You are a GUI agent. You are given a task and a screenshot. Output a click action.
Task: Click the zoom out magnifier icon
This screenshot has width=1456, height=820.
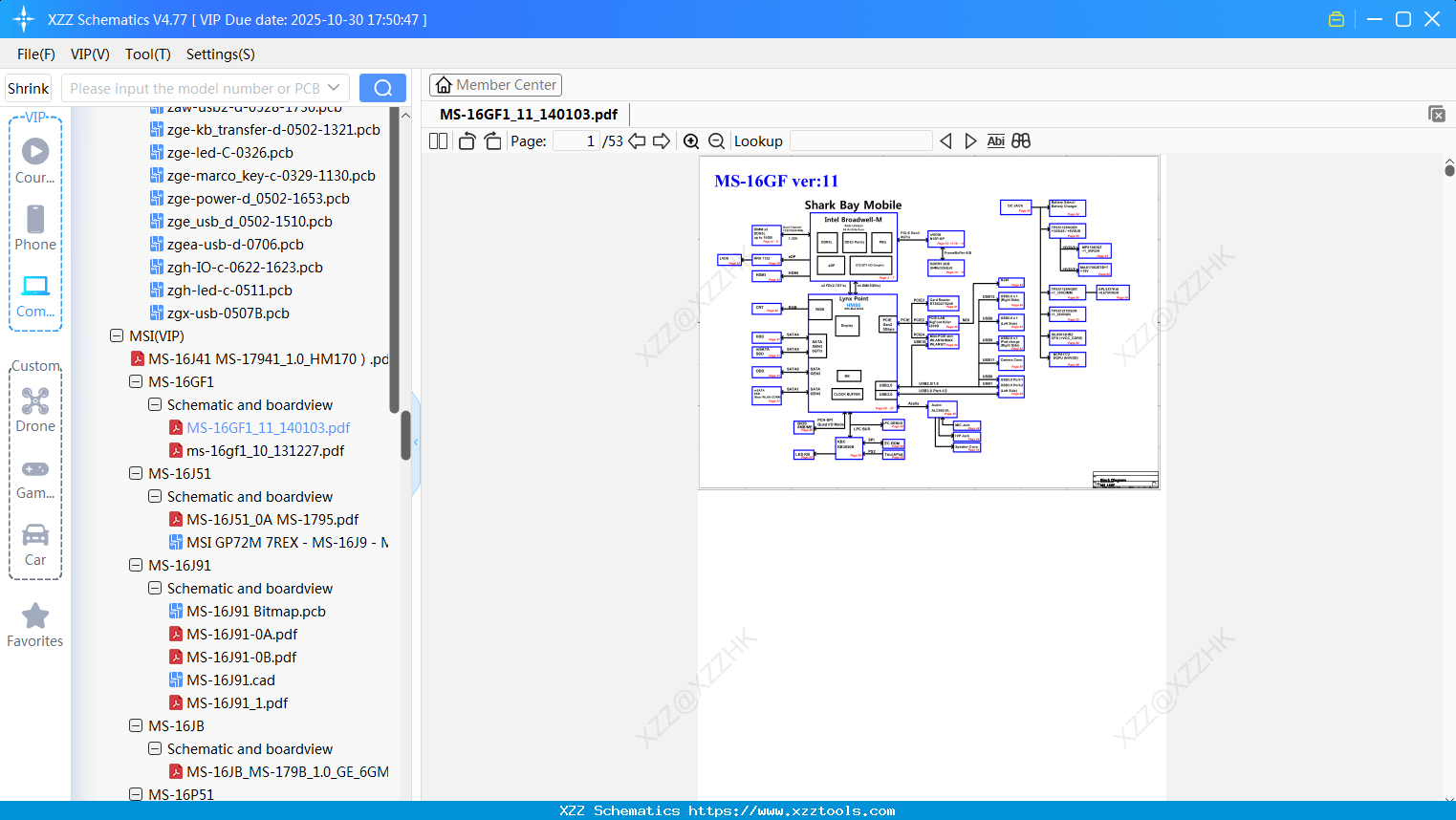[x=716, y=141]
